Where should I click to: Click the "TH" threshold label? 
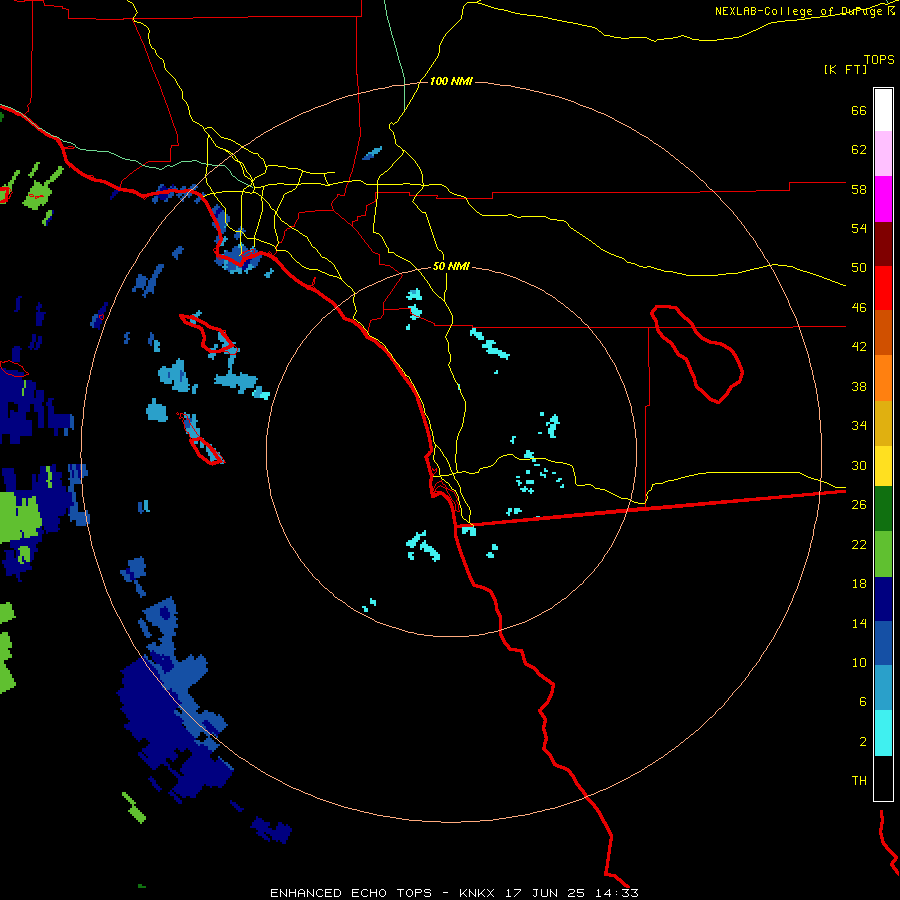859,781
